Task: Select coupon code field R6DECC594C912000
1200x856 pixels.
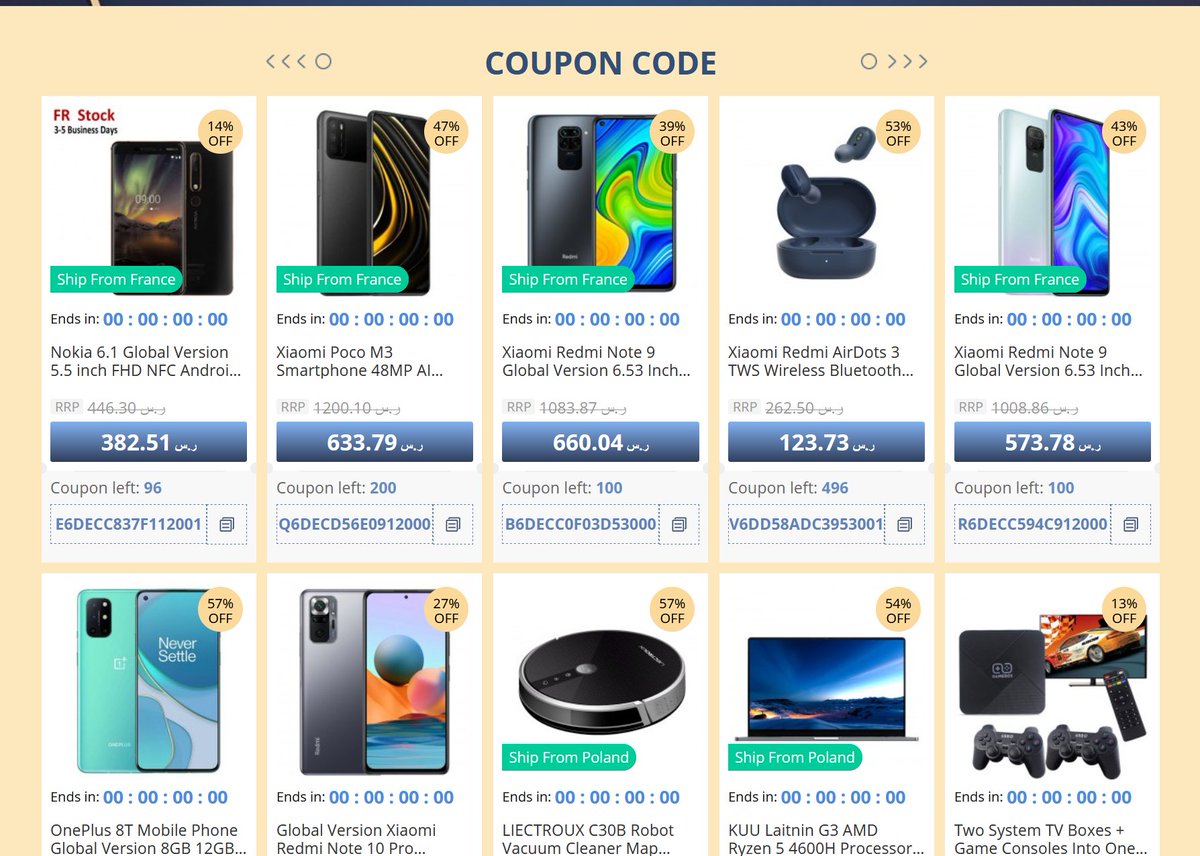Action: pyautogui.click(x=1032, y=524)
